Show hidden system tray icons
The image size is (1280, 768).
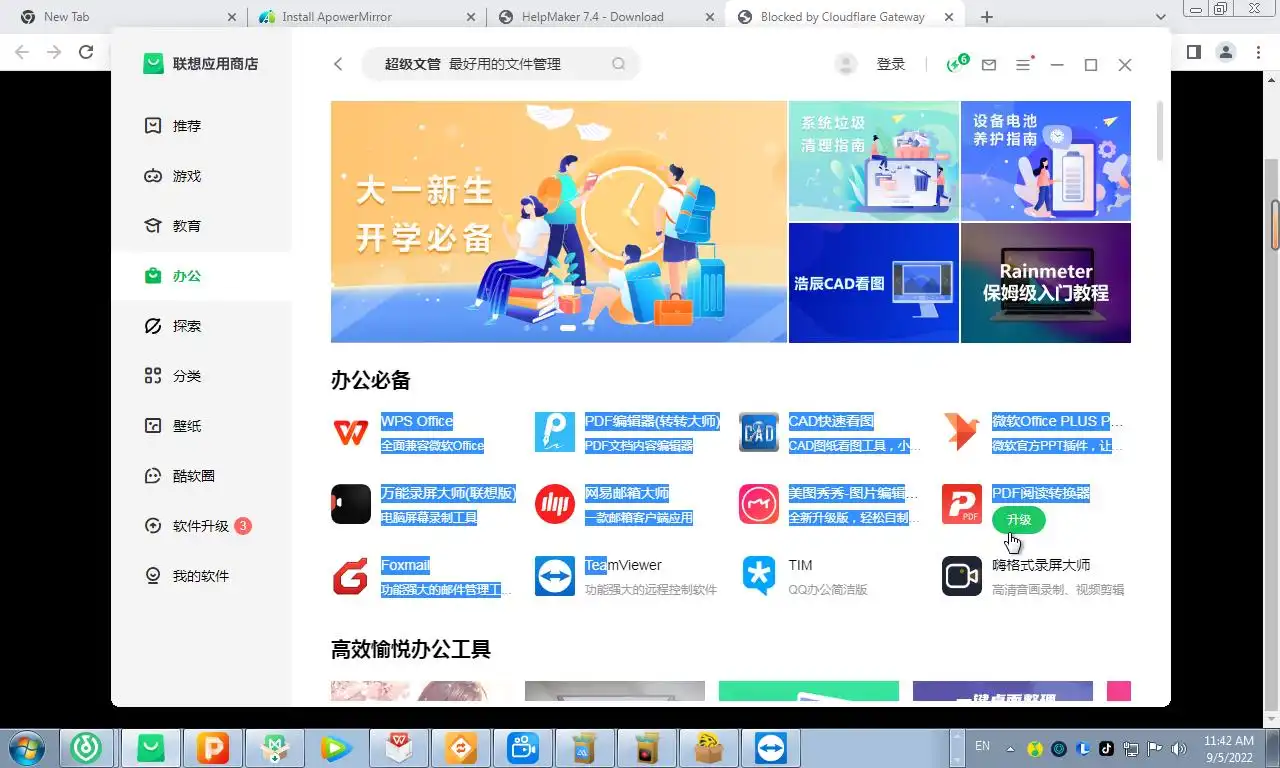pos(1010,748)
